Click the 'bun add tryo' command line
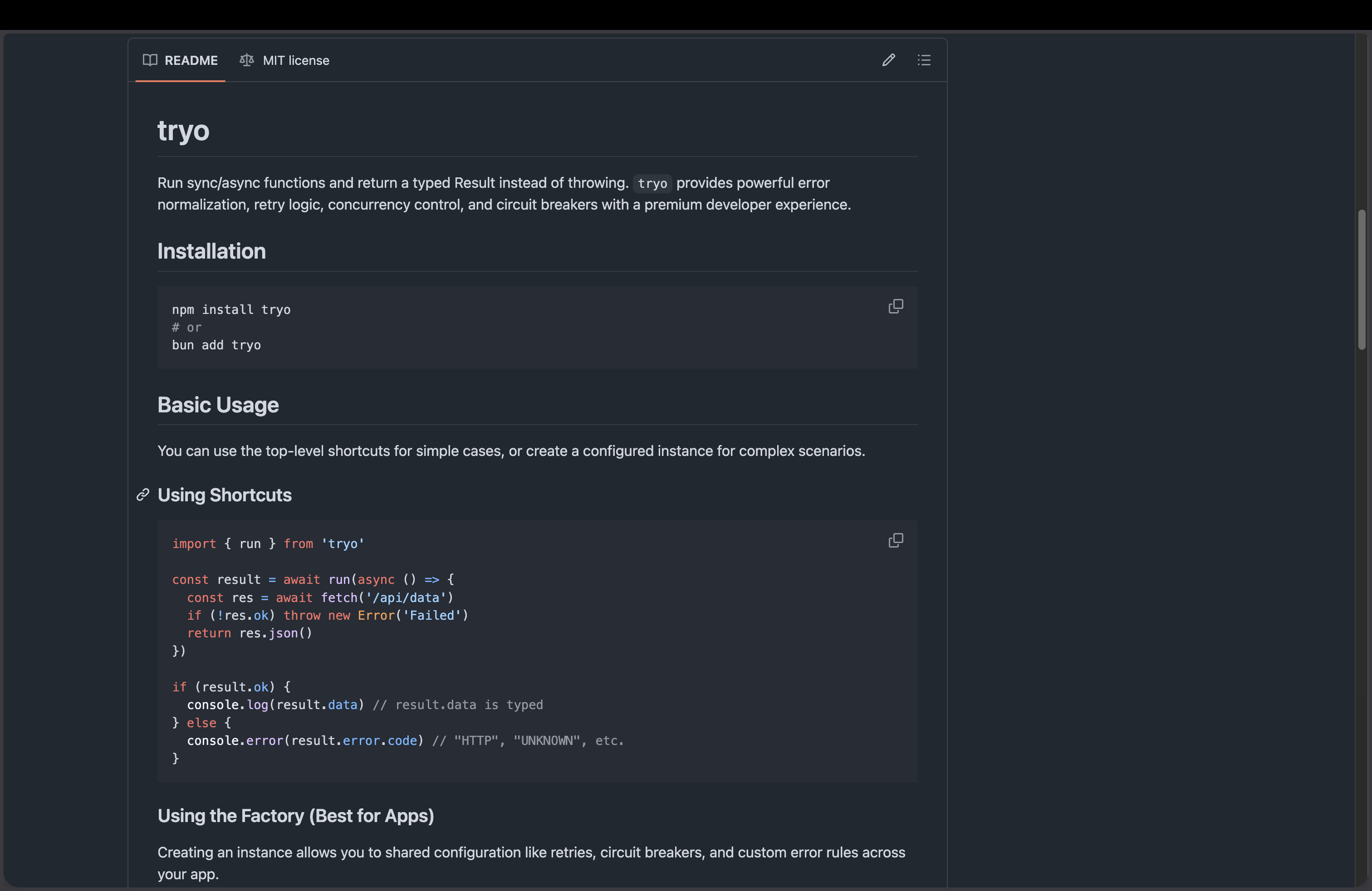Viewport: 1372px width, 891px height. pyautogui.click(x=216, y=345)
